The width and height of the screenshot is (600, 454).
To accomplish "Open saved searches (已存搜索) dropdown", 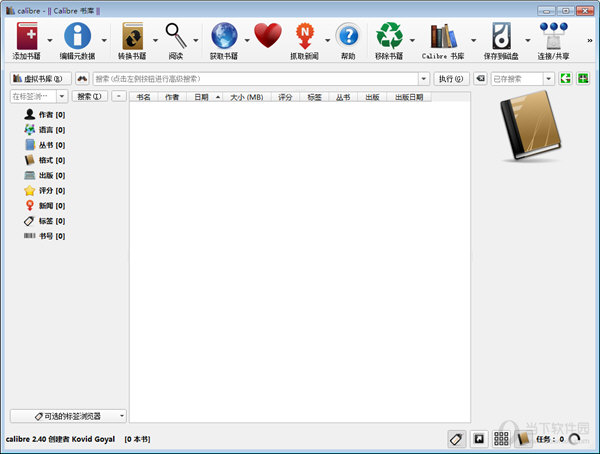I will [548, 79].
